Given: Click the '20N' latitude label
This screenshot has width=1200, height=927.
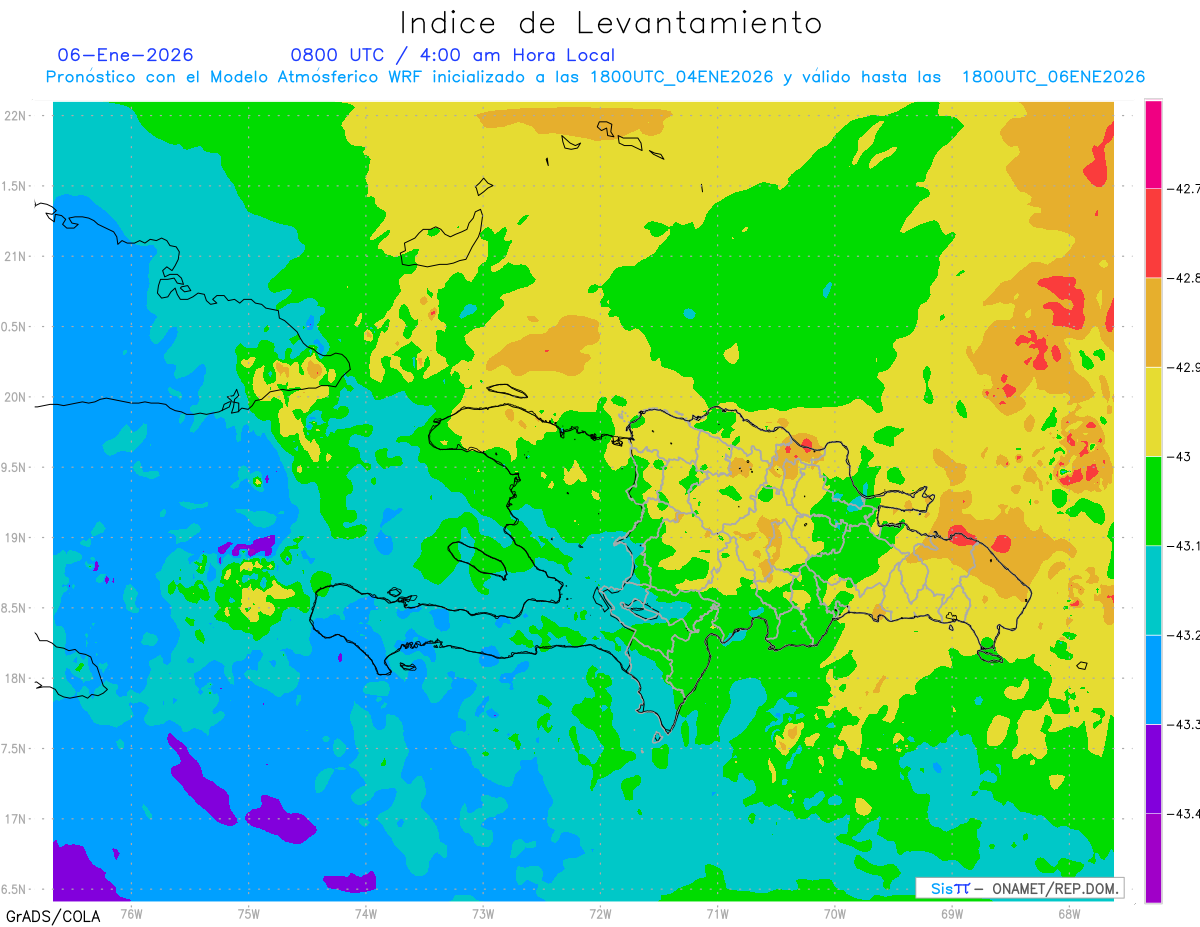Looking at the screenshot, I should [14, 397].
